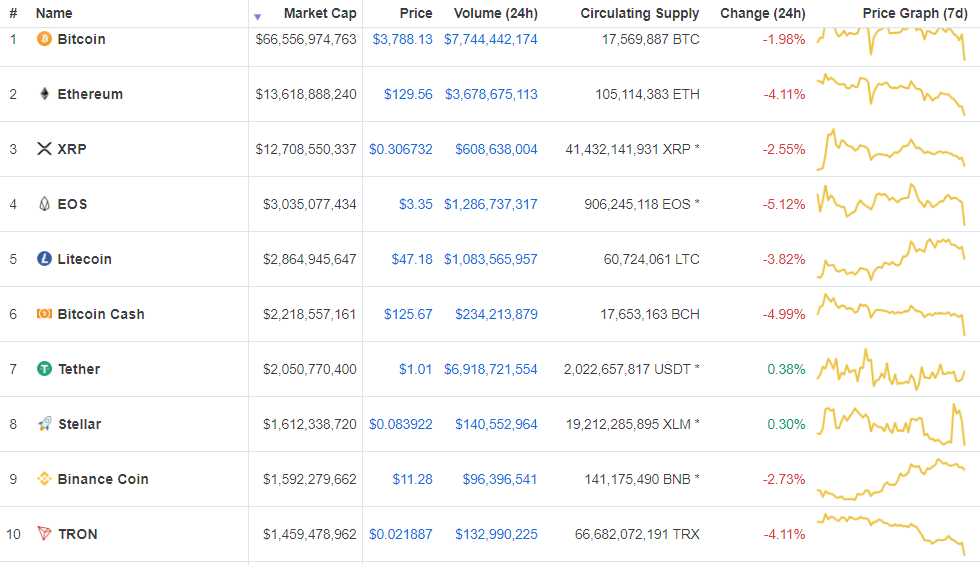Click EOS change value -5.12%
This screenshot has height=565, width=980.
(x=784, y=204)
